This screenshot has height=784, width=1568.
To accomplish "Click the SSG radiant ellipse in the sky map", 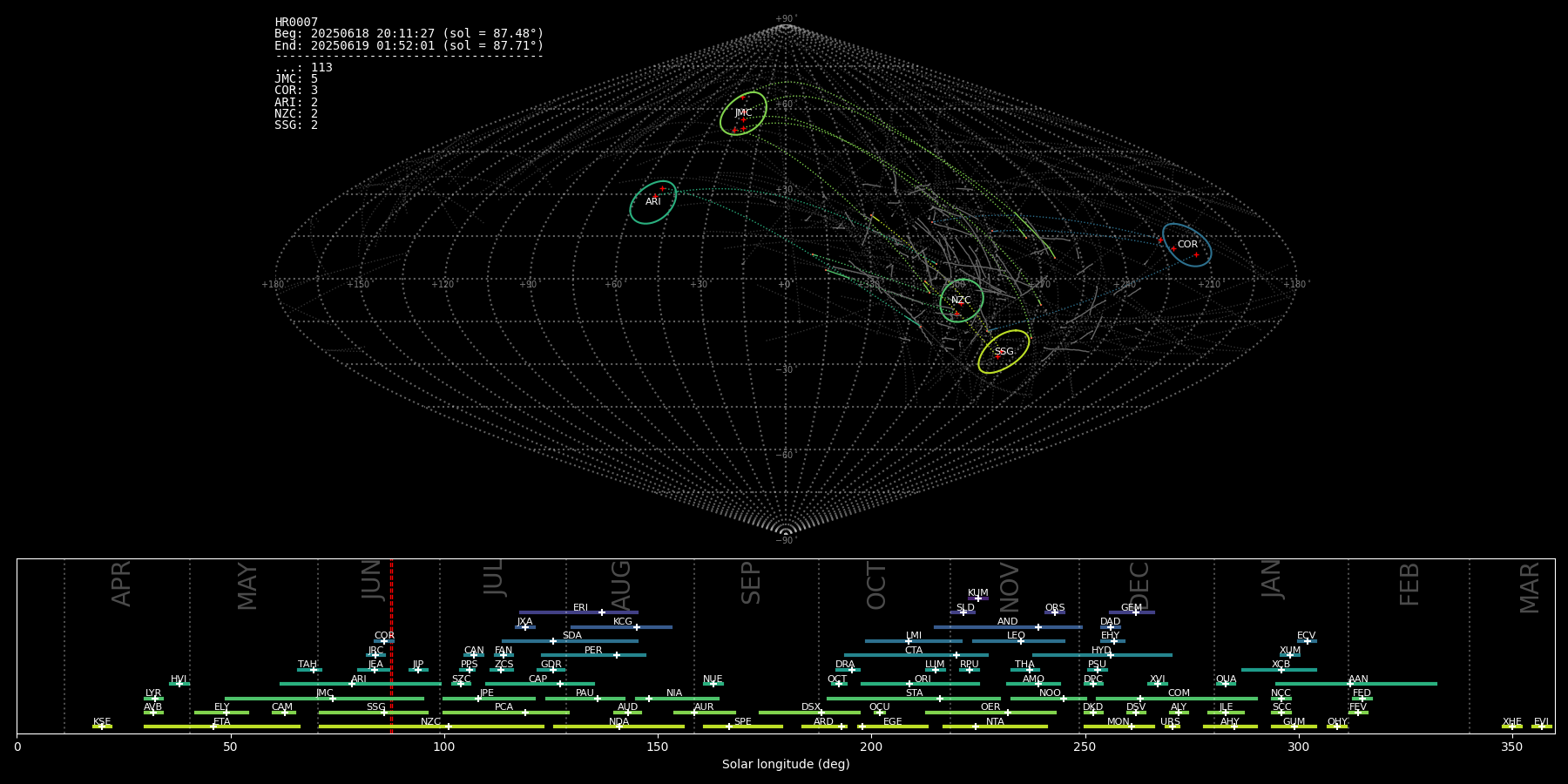I will point(1004,352).
